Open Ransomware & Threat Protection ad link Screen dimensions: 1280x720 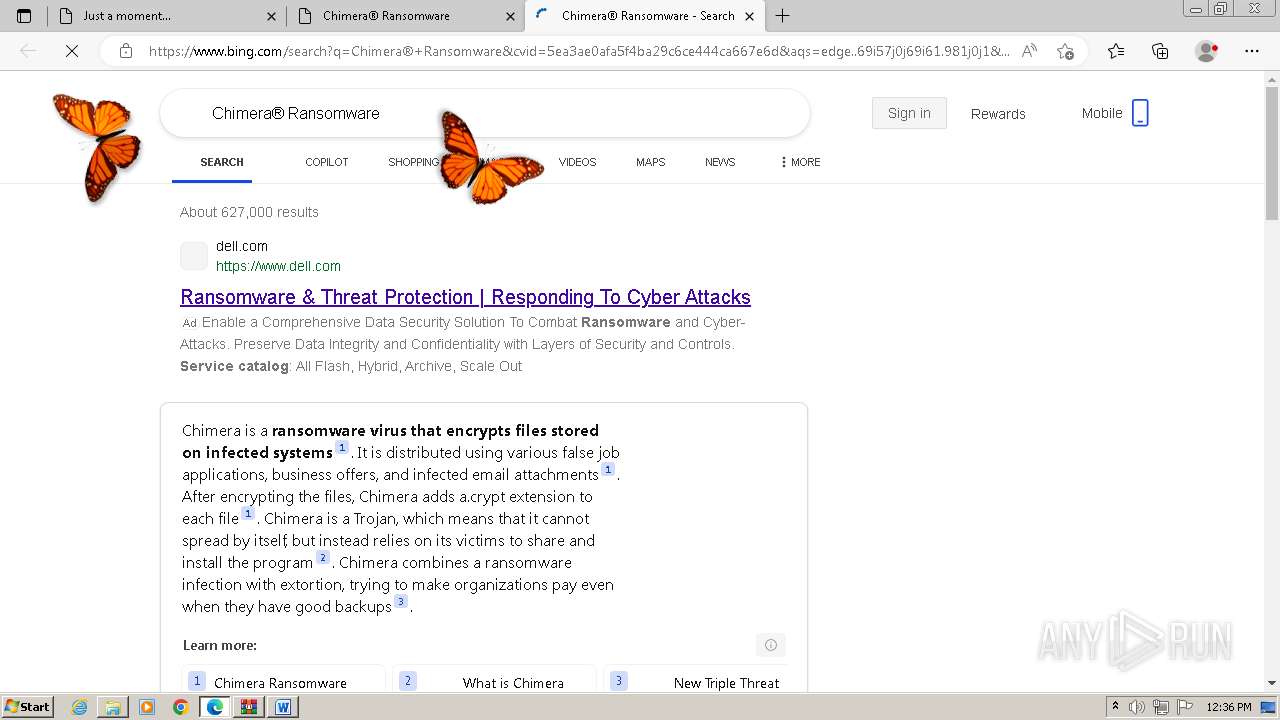[465, 297]
